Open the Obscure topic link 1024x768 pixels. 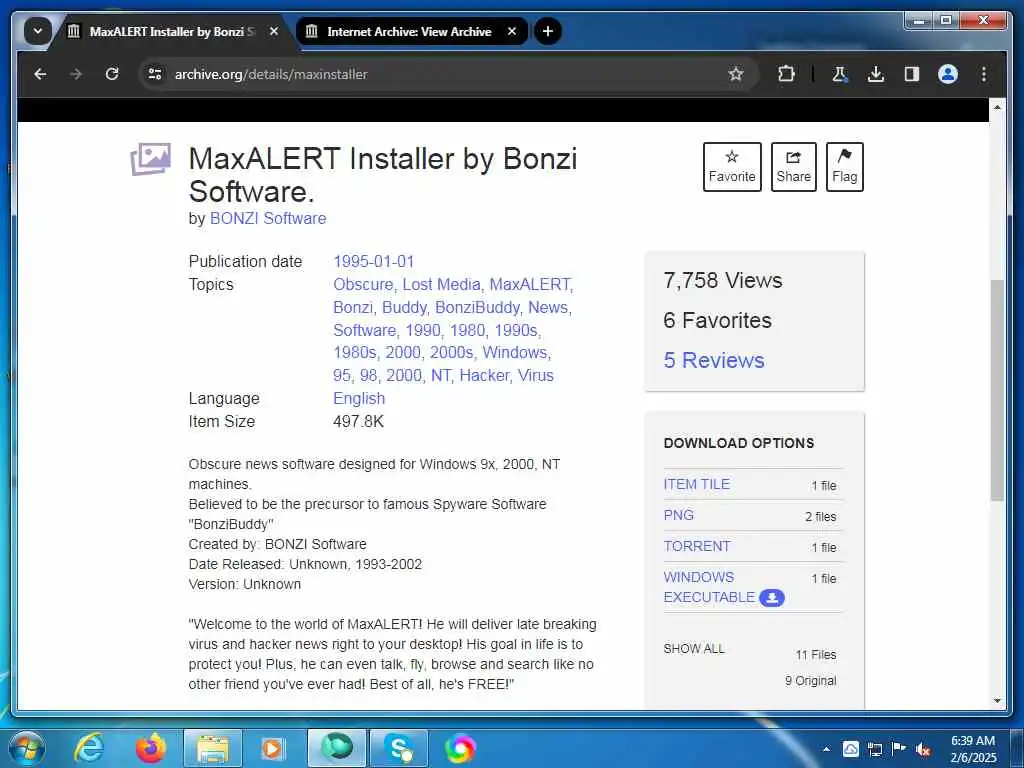363,284
